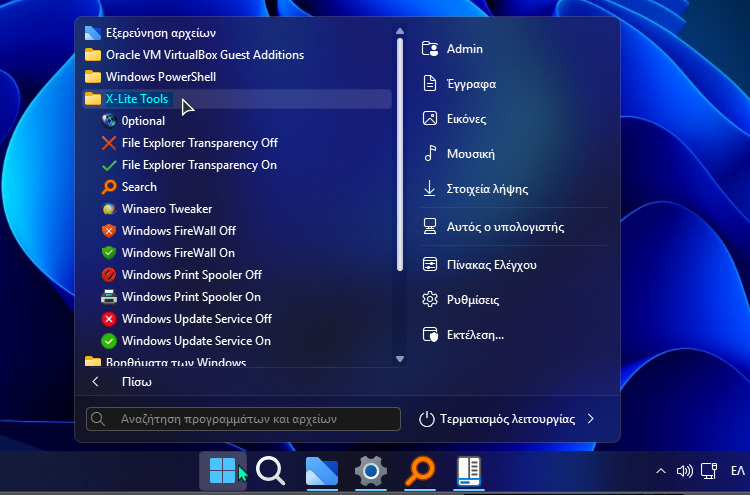Viewport: 750px width, 495px height.
Task: Click scrollbar up arrow in programs list
Action: [400, 31]
